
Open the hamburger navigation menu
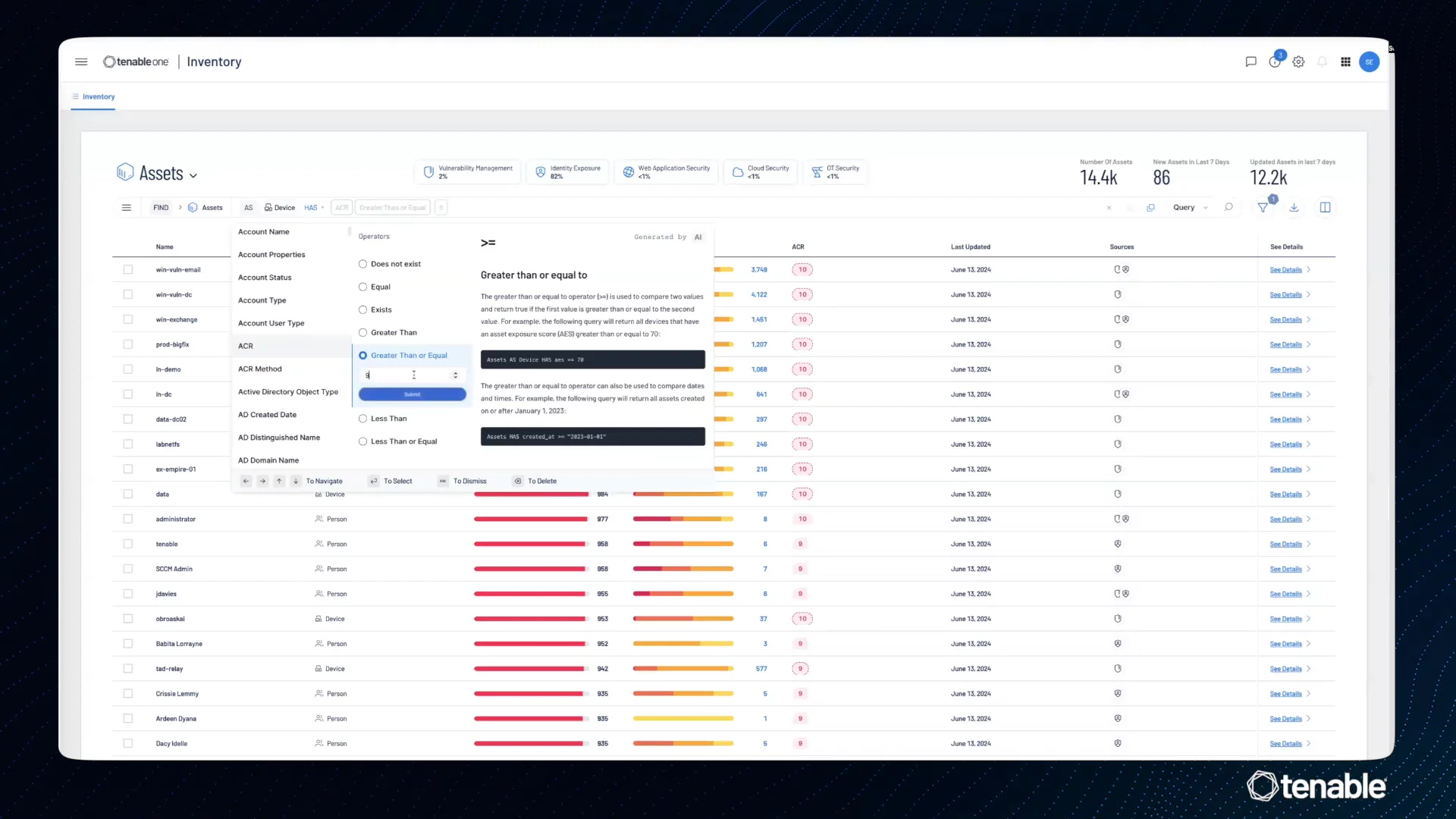click(x=81, y=62)
